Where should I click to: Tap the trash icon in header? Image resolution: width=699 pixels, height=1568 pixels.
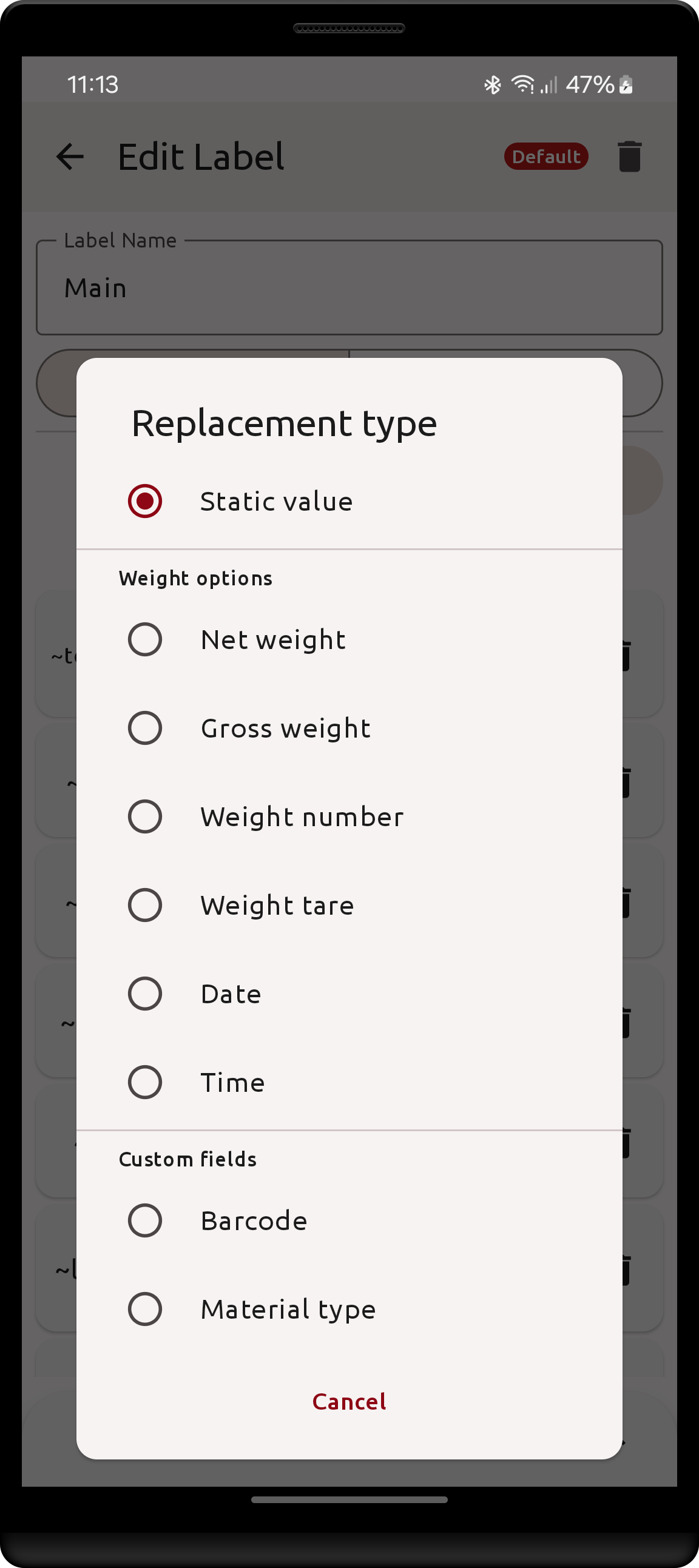pos(629,156)
